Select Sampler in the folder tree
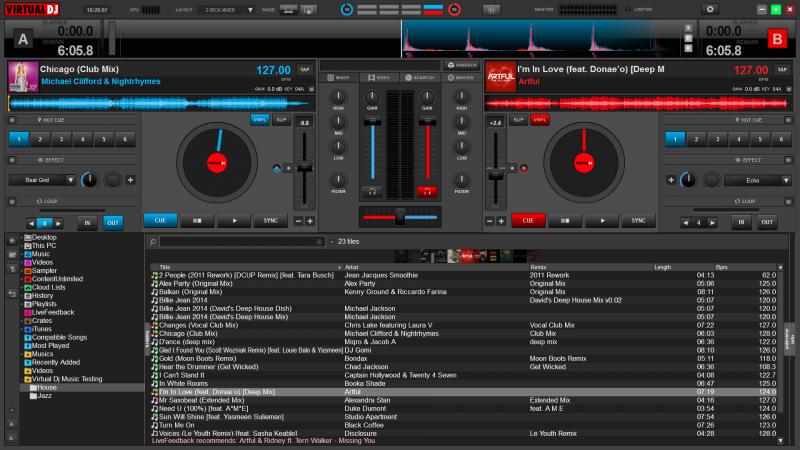Screen dimensions: 800x450 (44, 271)
